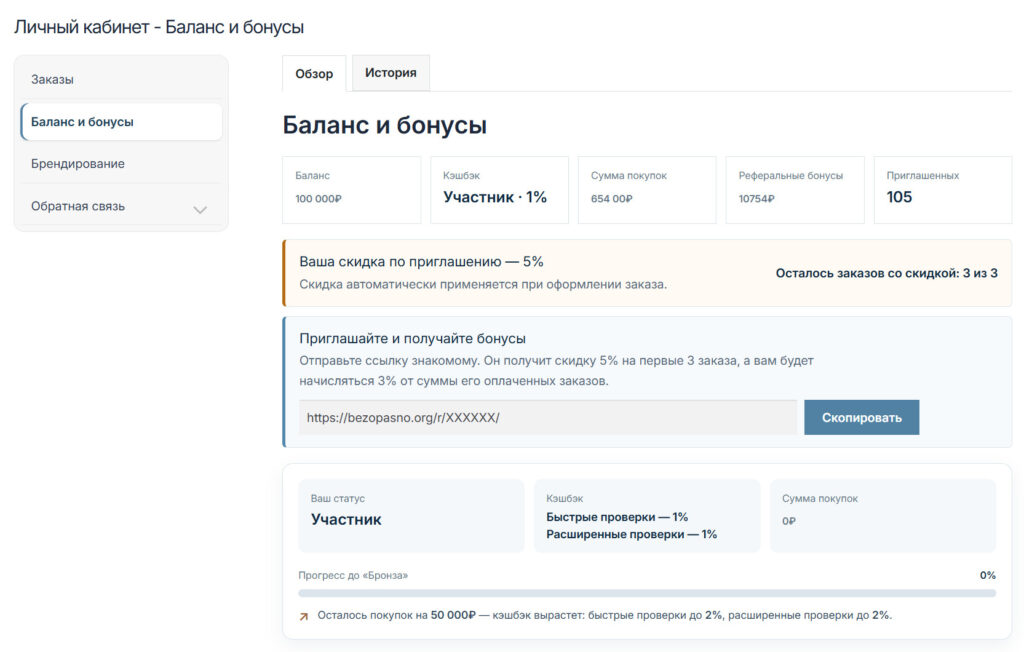This screenshot has height=652, width=1024.
Task: Switch to the История tab
Action: pyautogui.click(x=391, y=73)
